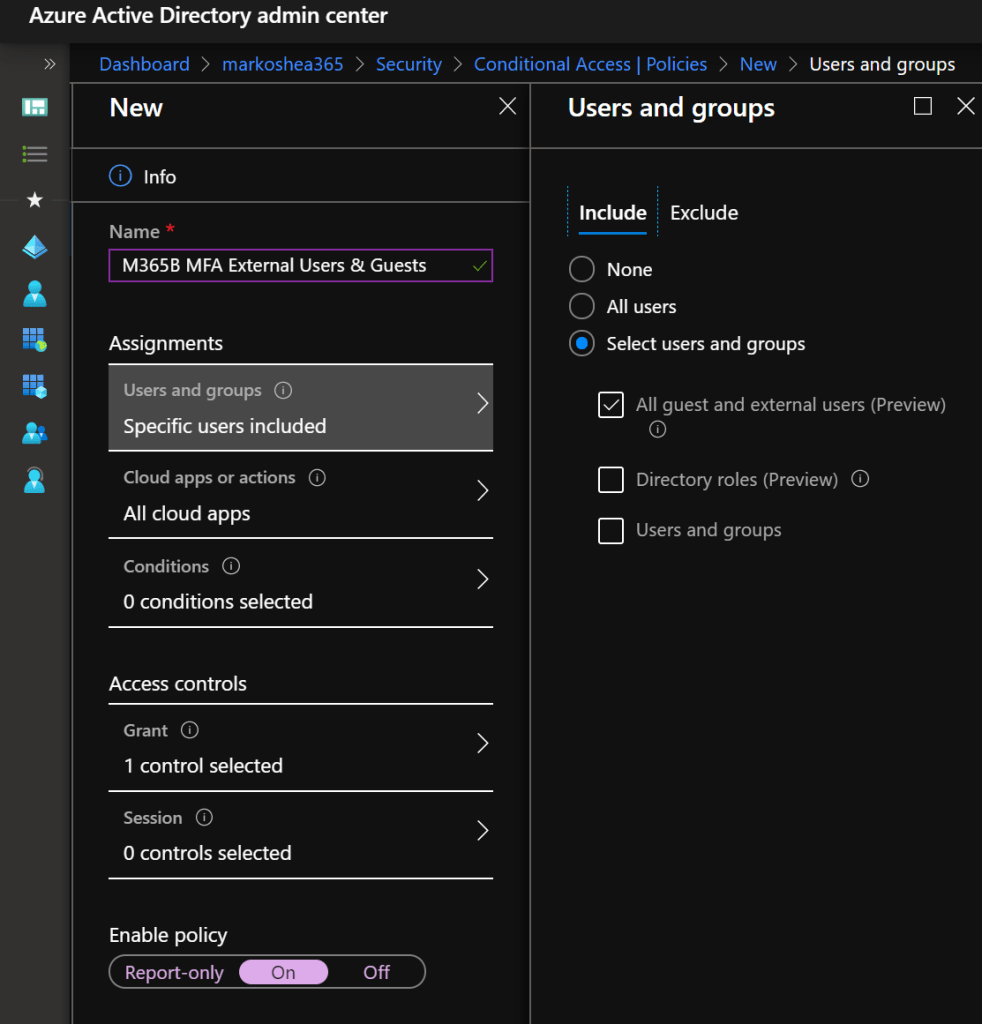Click the All services list icon

click(35, 154)
